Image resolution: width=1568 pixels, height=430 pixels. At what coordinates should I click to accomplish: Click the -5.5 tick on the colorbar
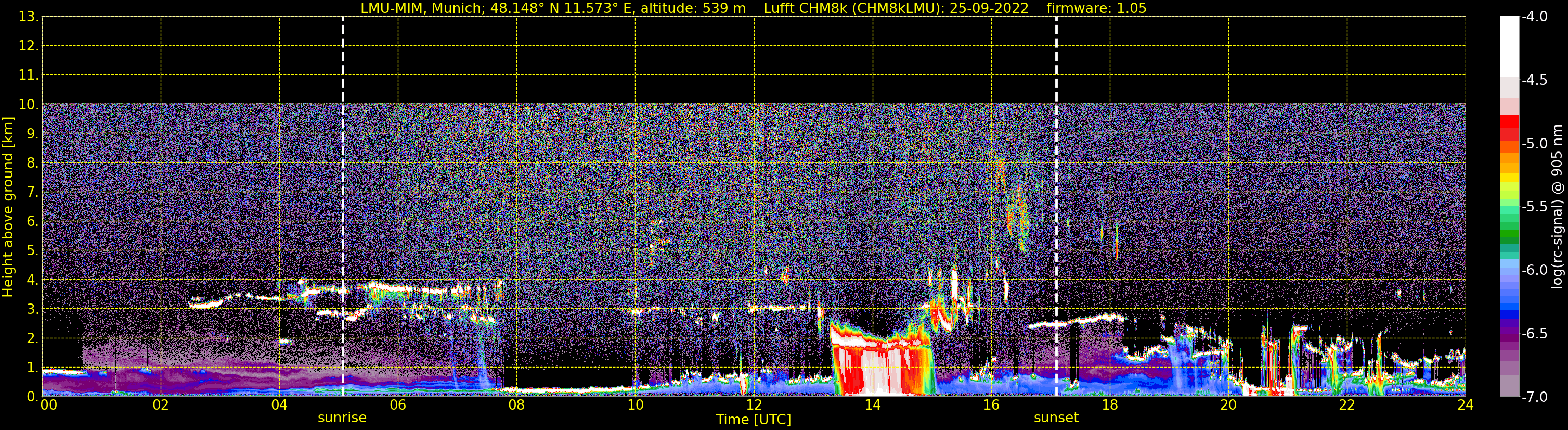point(1534,207)
